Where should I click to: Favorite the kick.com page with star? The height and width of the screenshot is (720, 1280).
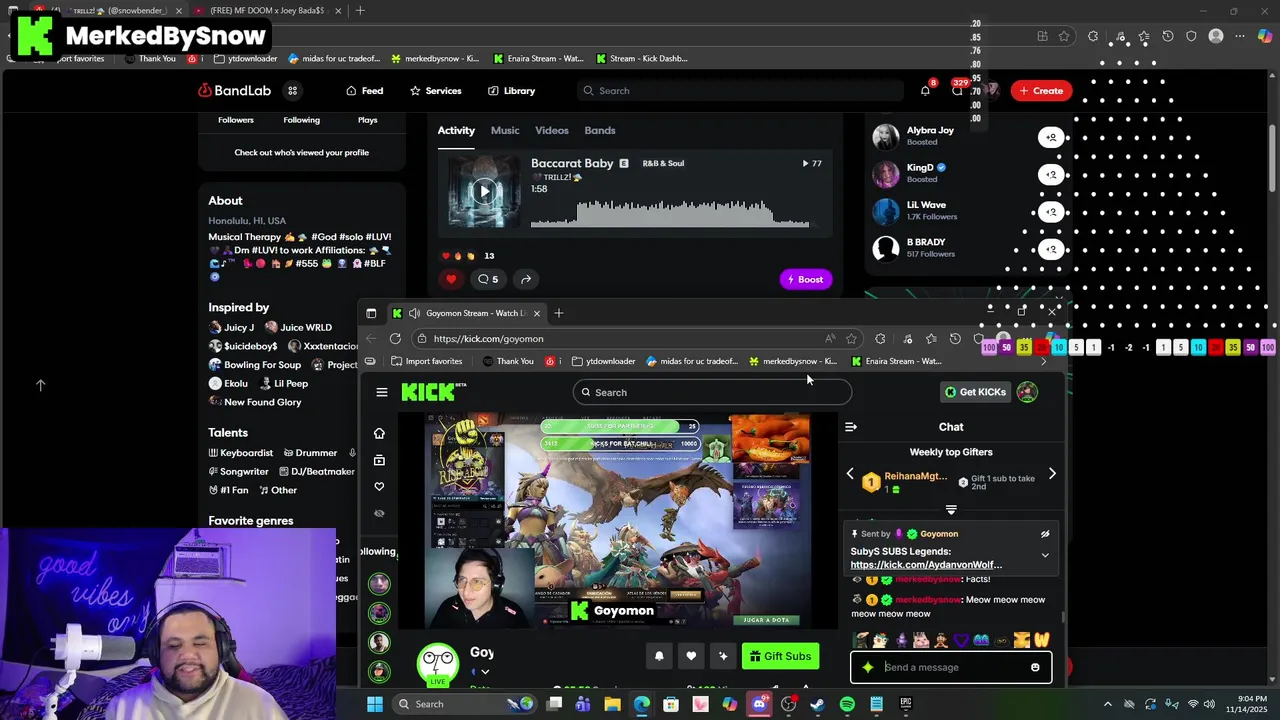pos(851,339)
